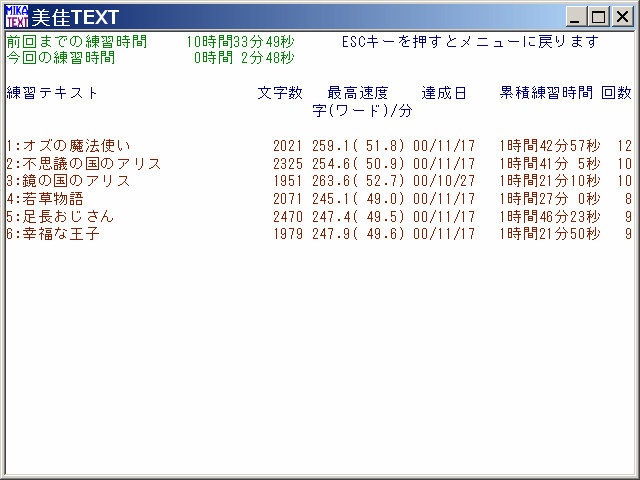This screenshot has height=480, width=640.
Task: Choose the 2:不思議の国のアリス entry
Action: click(83, 163)
